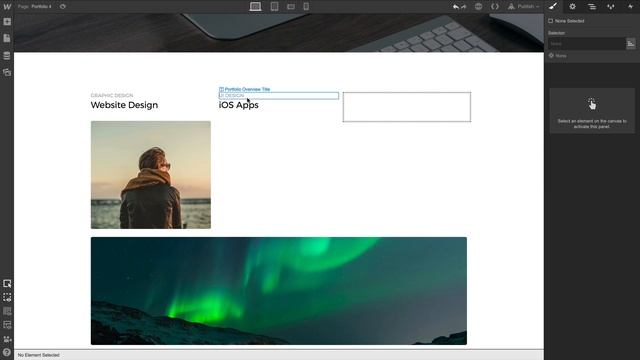Image resolution: width=640 pixels, height=360 pixels.
Task: Open the Webflow W logo menu
Action: (7, 7)
